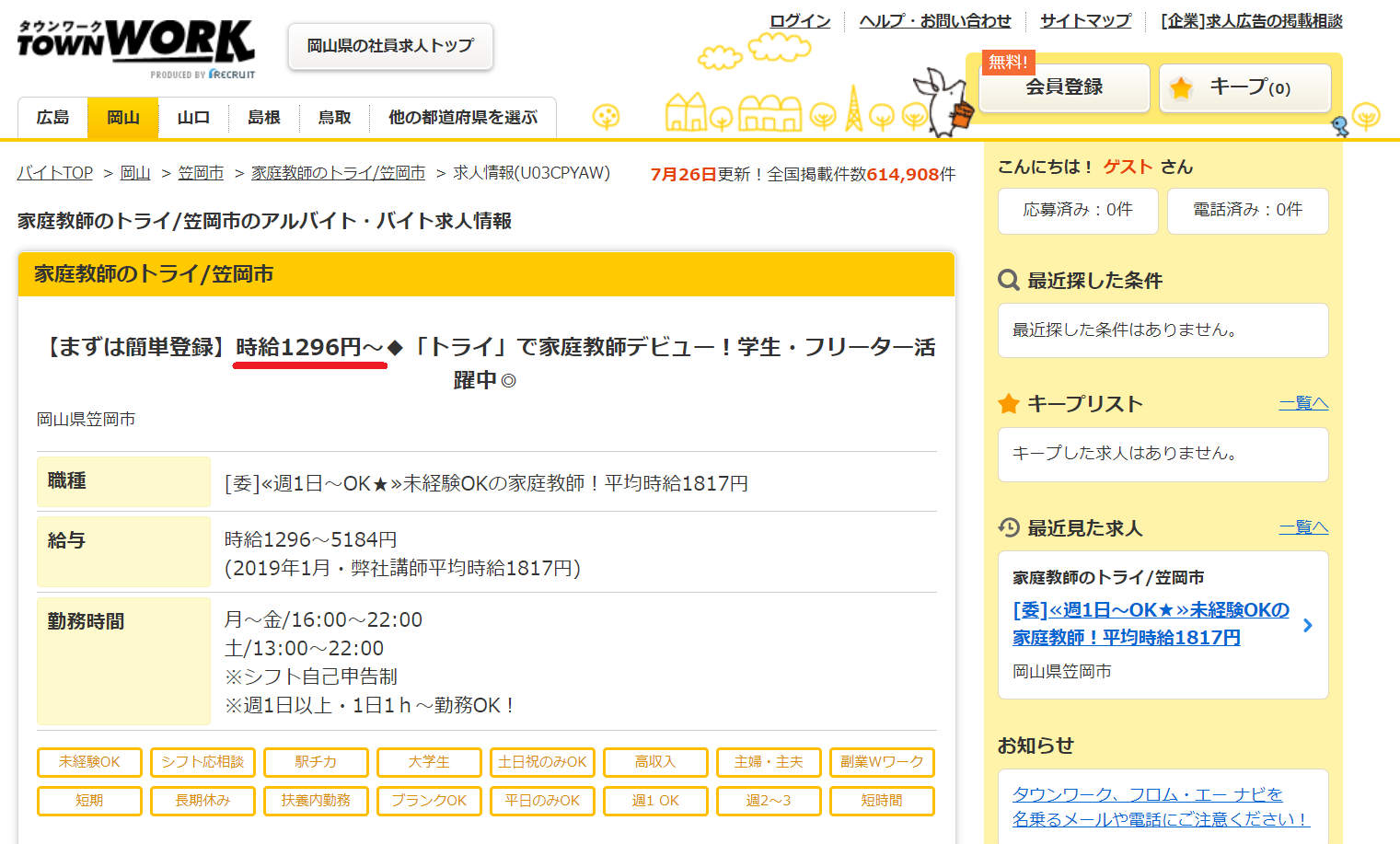
Task: Click the 主婦・主夫 tag
Action: coord(769,762)
